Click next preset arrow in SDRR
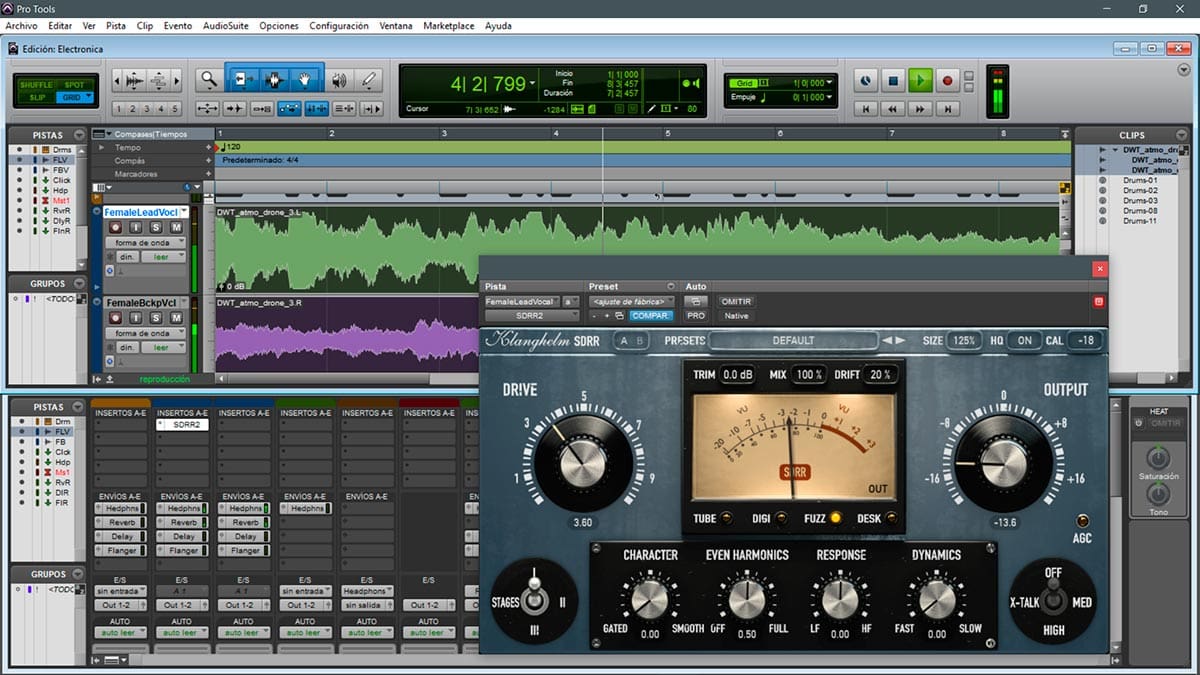Screen dimensions: 1200x675 pos(901,340)
